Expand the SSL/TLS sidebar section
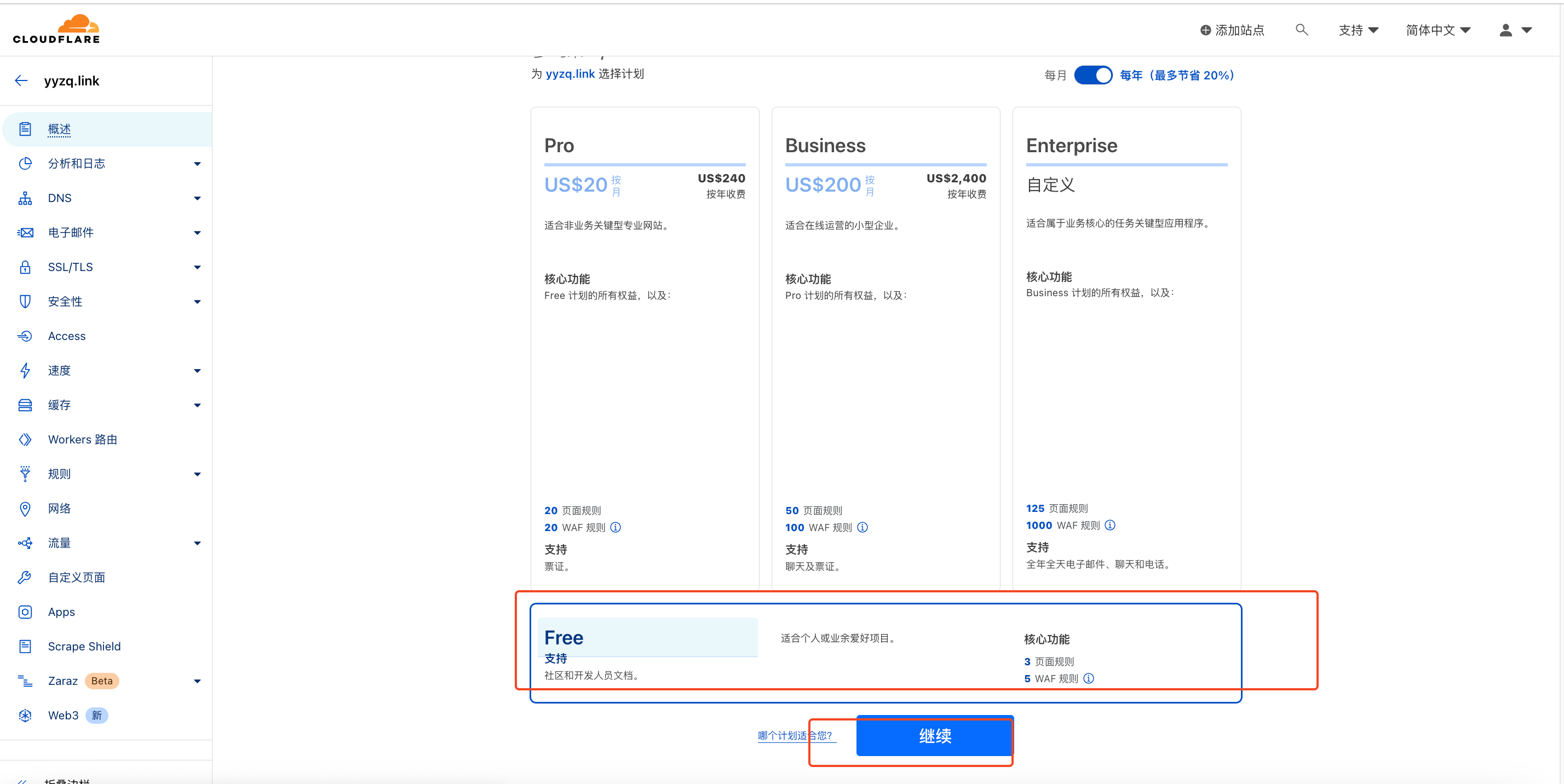 tap(197, 268)
